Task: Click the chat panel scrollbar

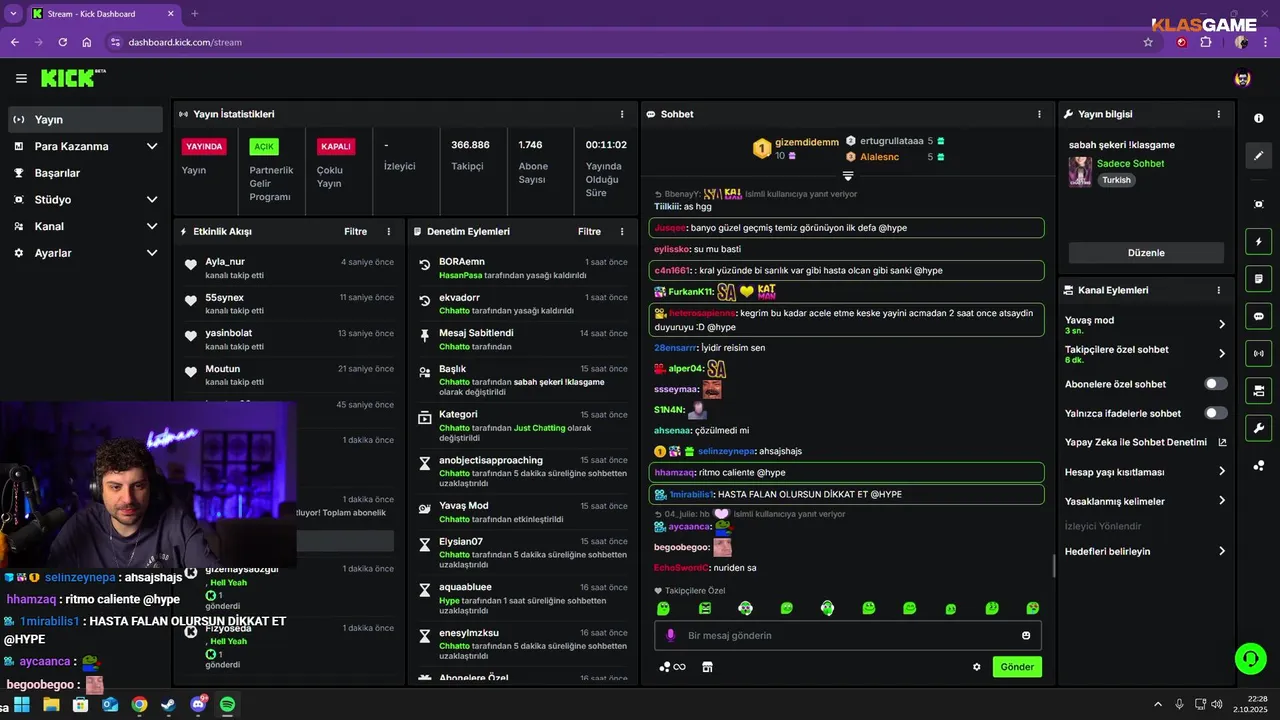Action: pos(1052,566)
